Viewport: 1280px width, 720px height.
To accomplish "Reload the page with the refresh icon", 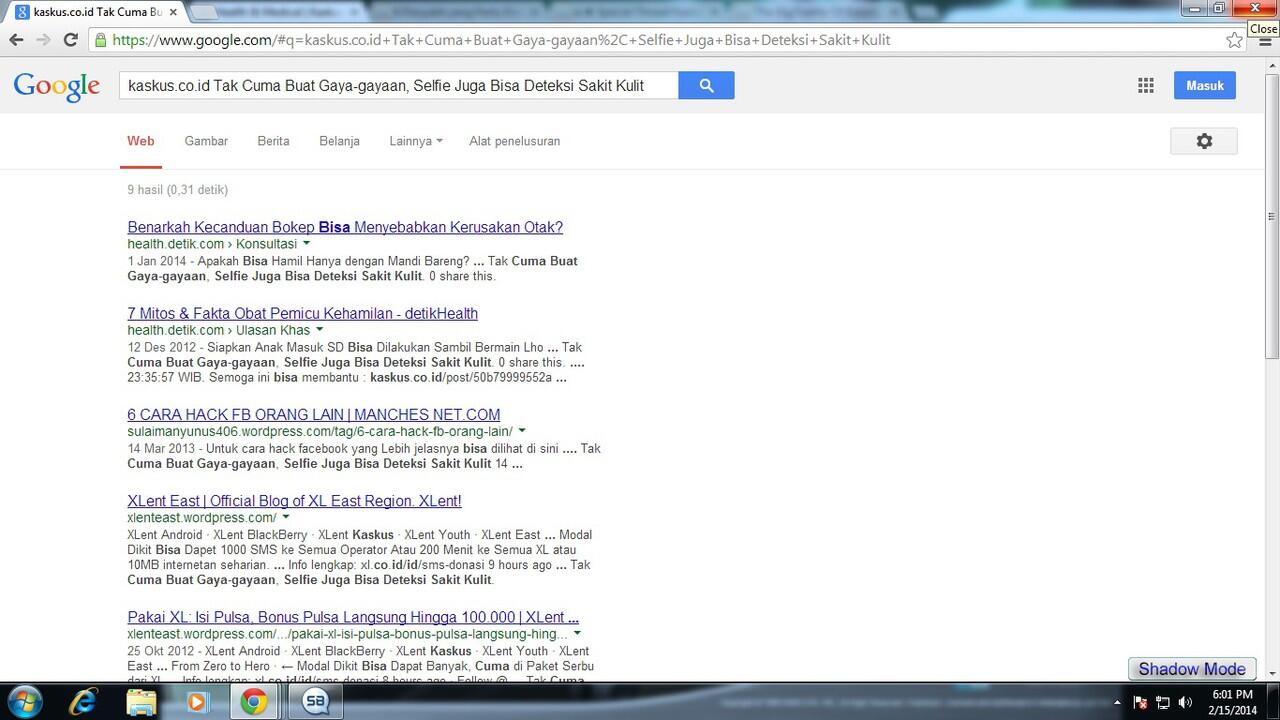I will tap(70, 40).
